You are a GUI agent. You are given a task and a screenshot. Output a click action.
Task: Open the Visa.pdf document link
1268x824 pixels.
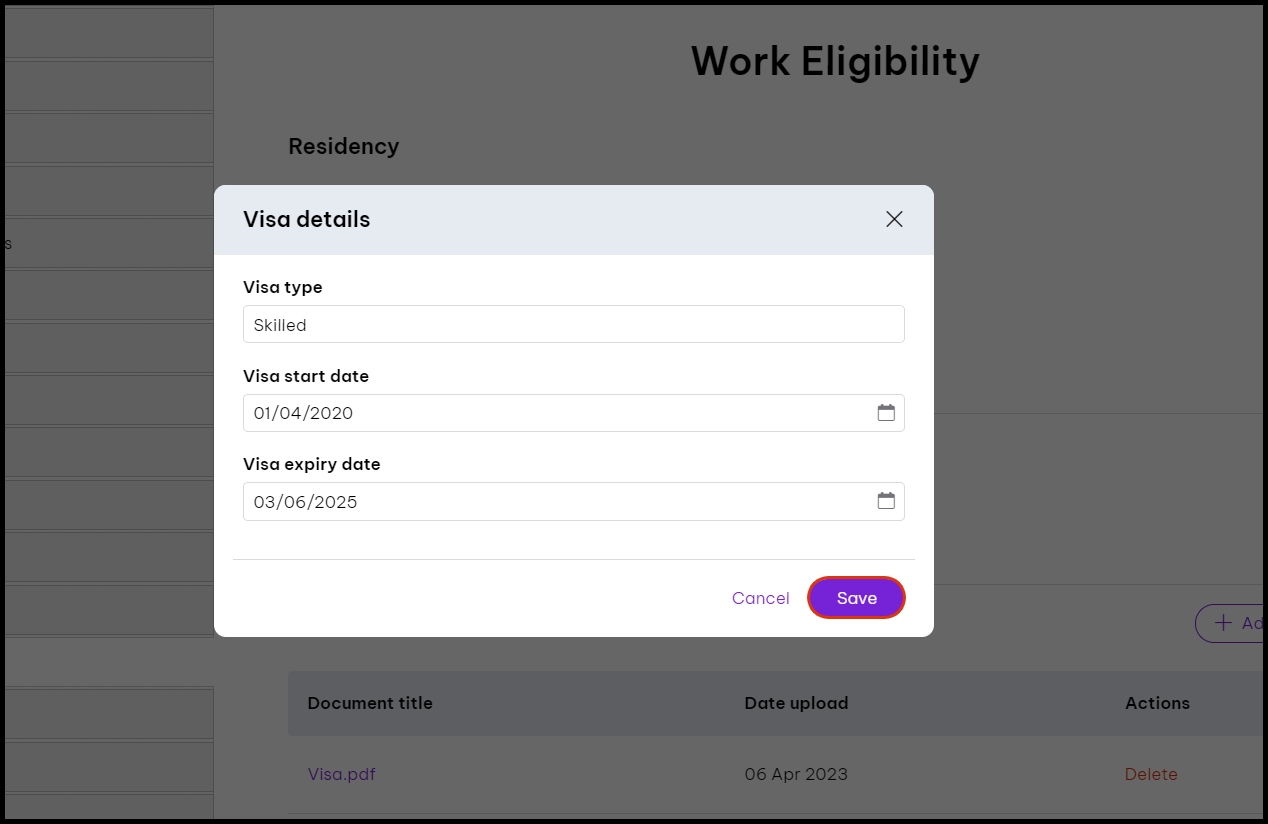342,774
